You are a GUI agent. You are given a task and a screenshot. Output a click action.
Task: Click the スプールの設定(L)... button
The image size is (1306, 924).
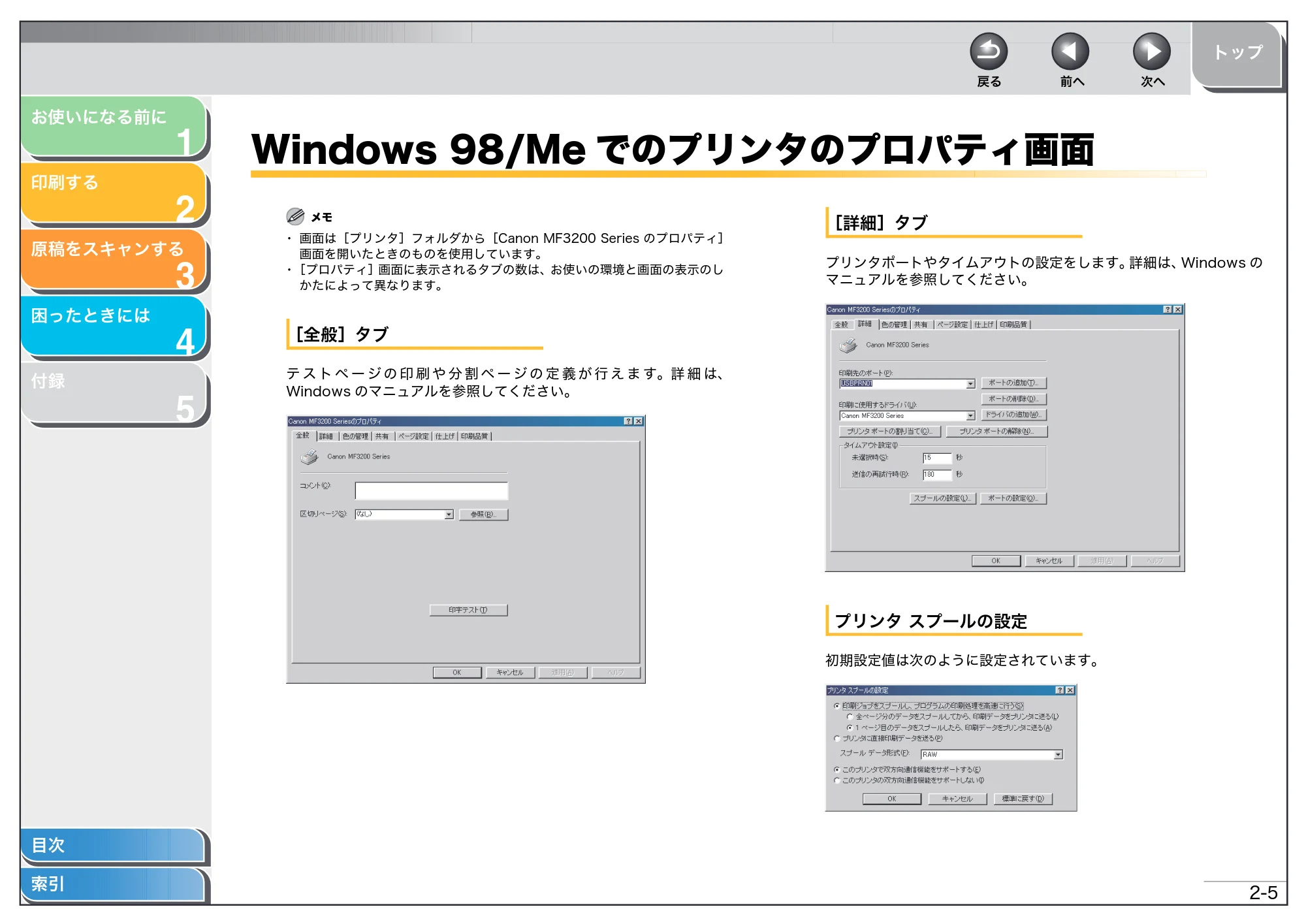click(943, 498)
